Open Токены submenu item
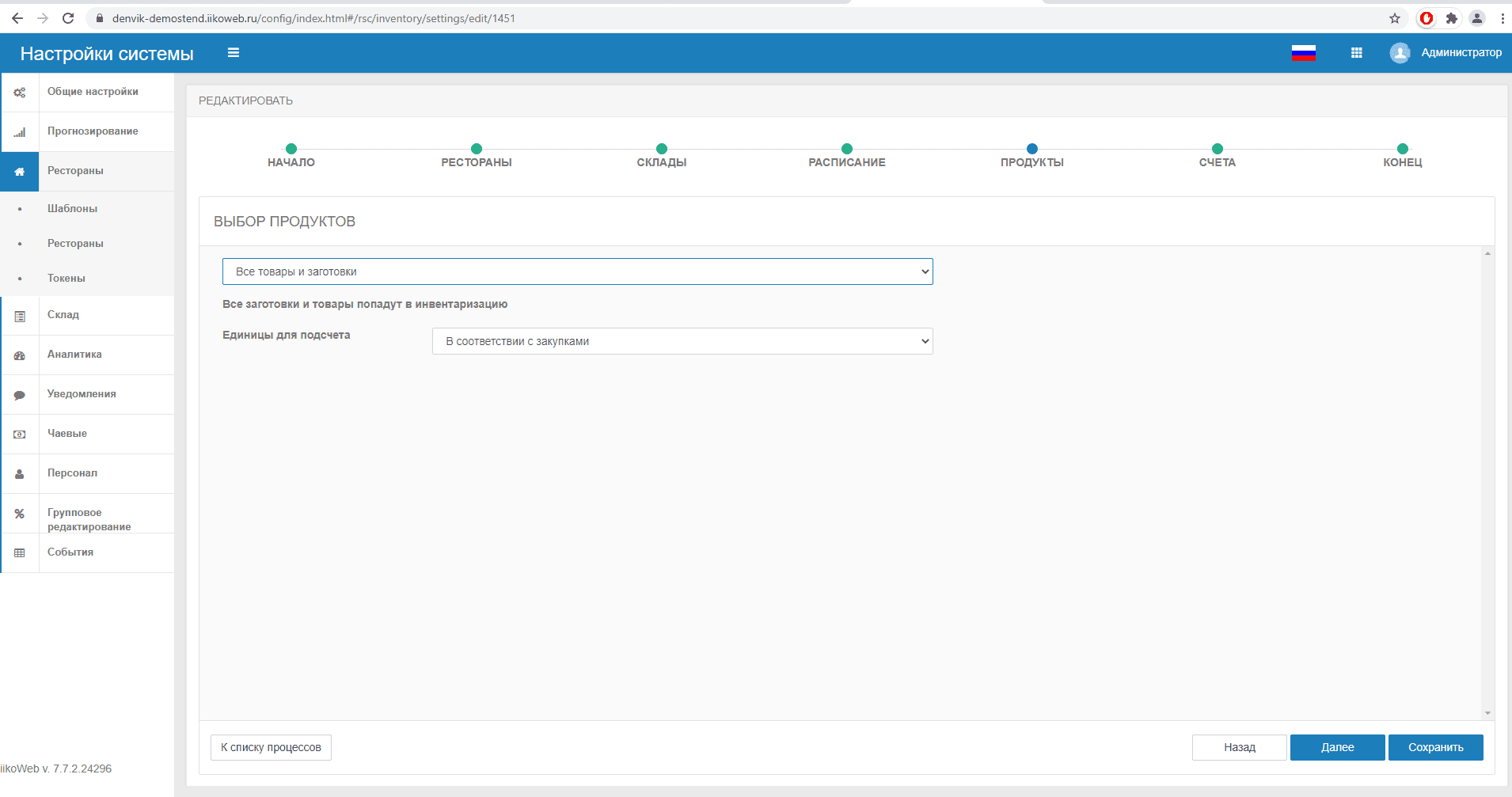 pos(66,279)
